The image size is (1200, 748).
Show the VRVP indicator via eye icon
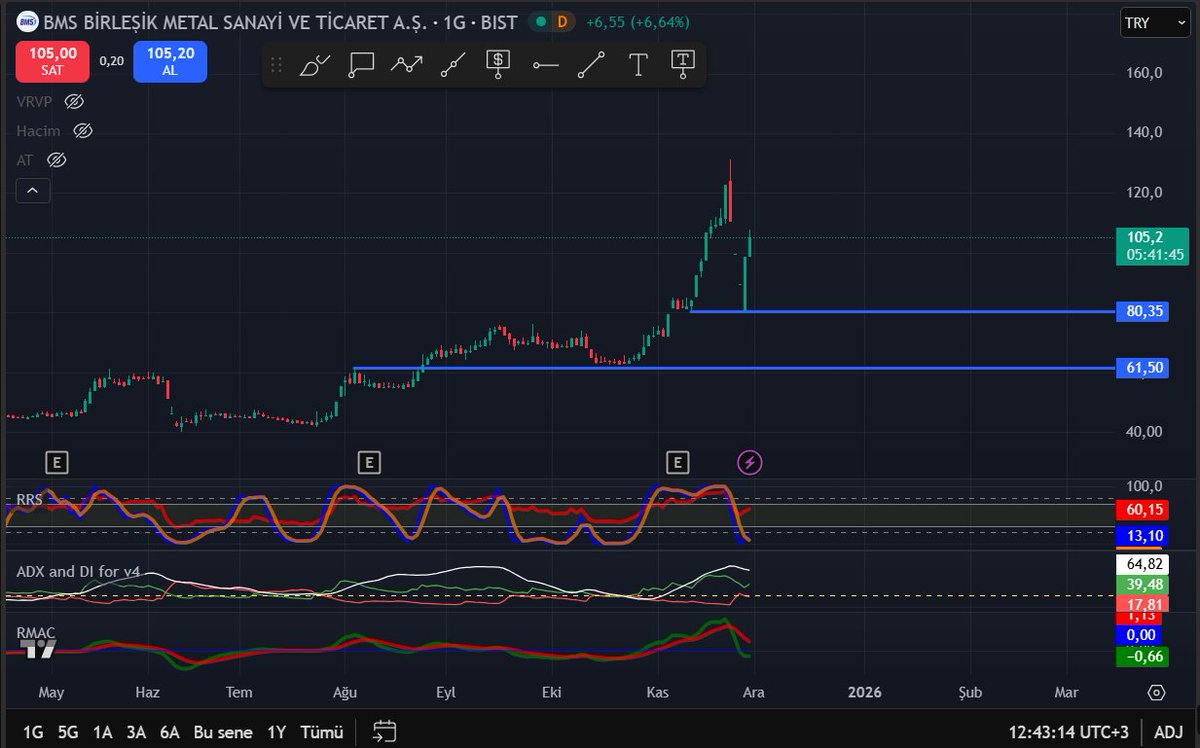point(74,102)
